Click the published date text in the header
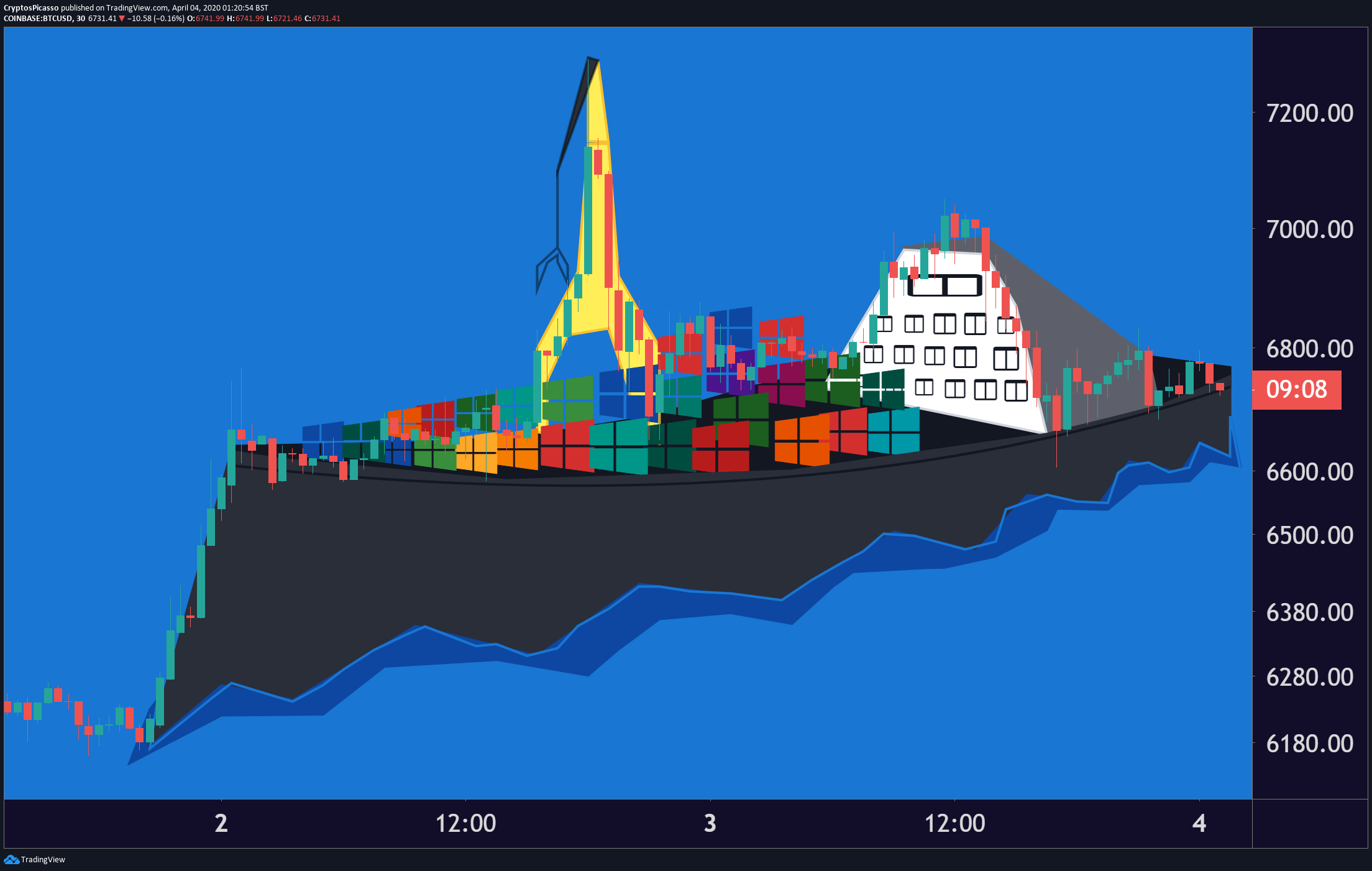 point(220,8)
